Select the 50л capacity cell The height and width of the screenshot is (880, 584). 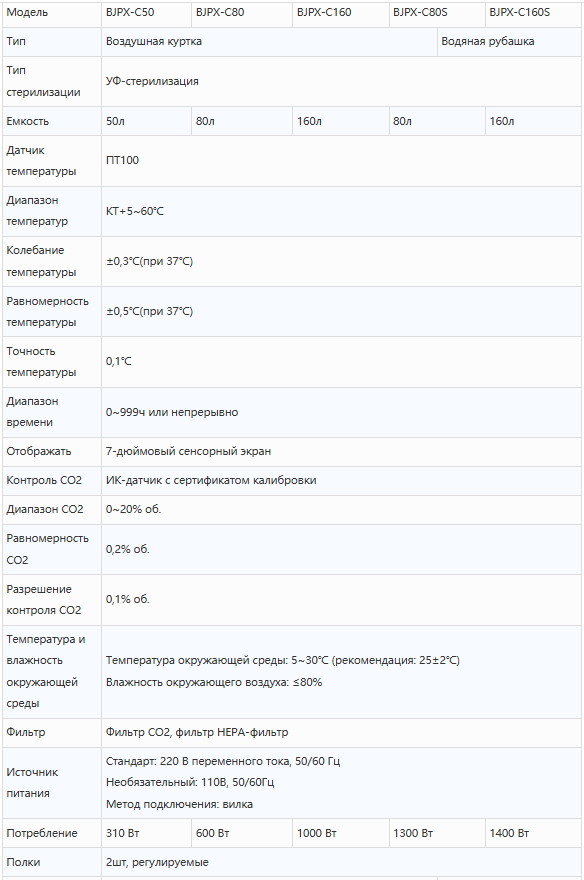tap(146, 121)
